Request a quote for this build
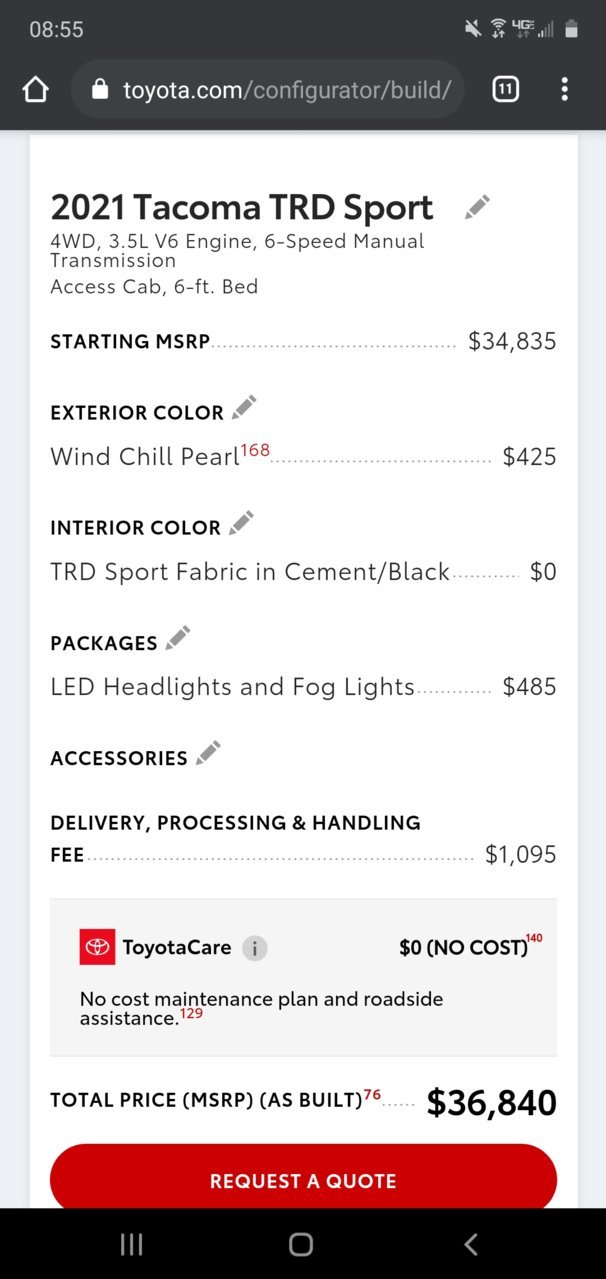Image resolution: width=606 pixels, height=1279 pixels. click(x=303, y=1180)
